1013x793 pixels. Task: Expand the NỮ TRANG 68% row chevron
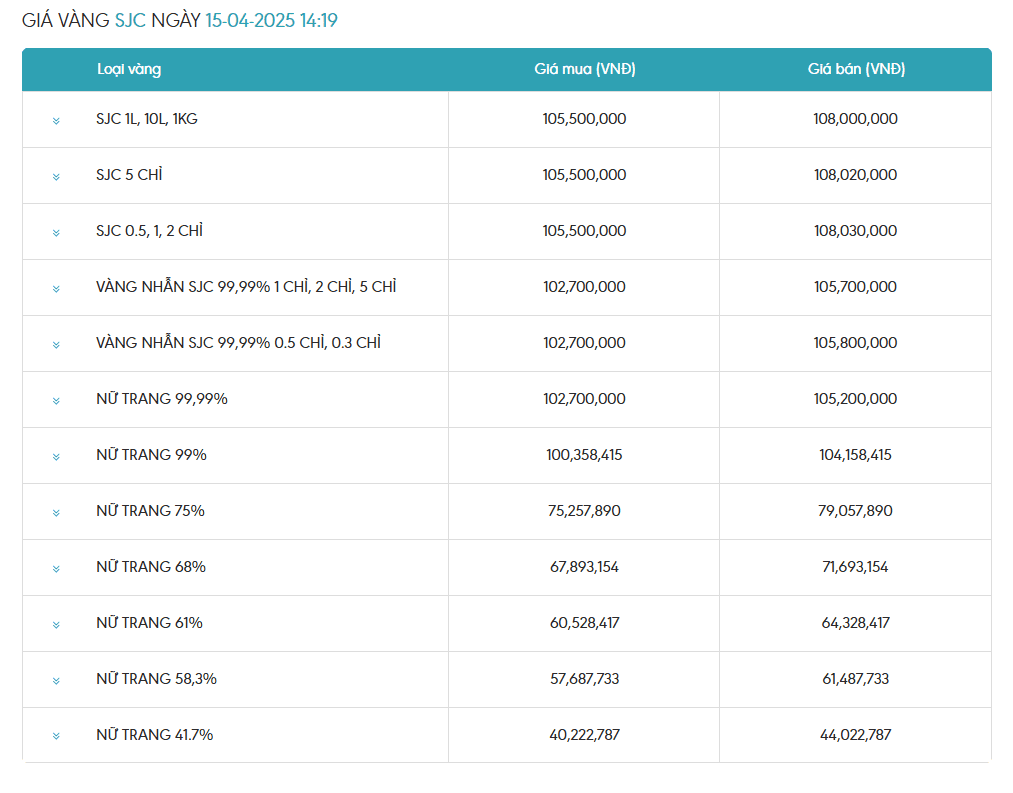pyautogui.click(x=56, y=569)
